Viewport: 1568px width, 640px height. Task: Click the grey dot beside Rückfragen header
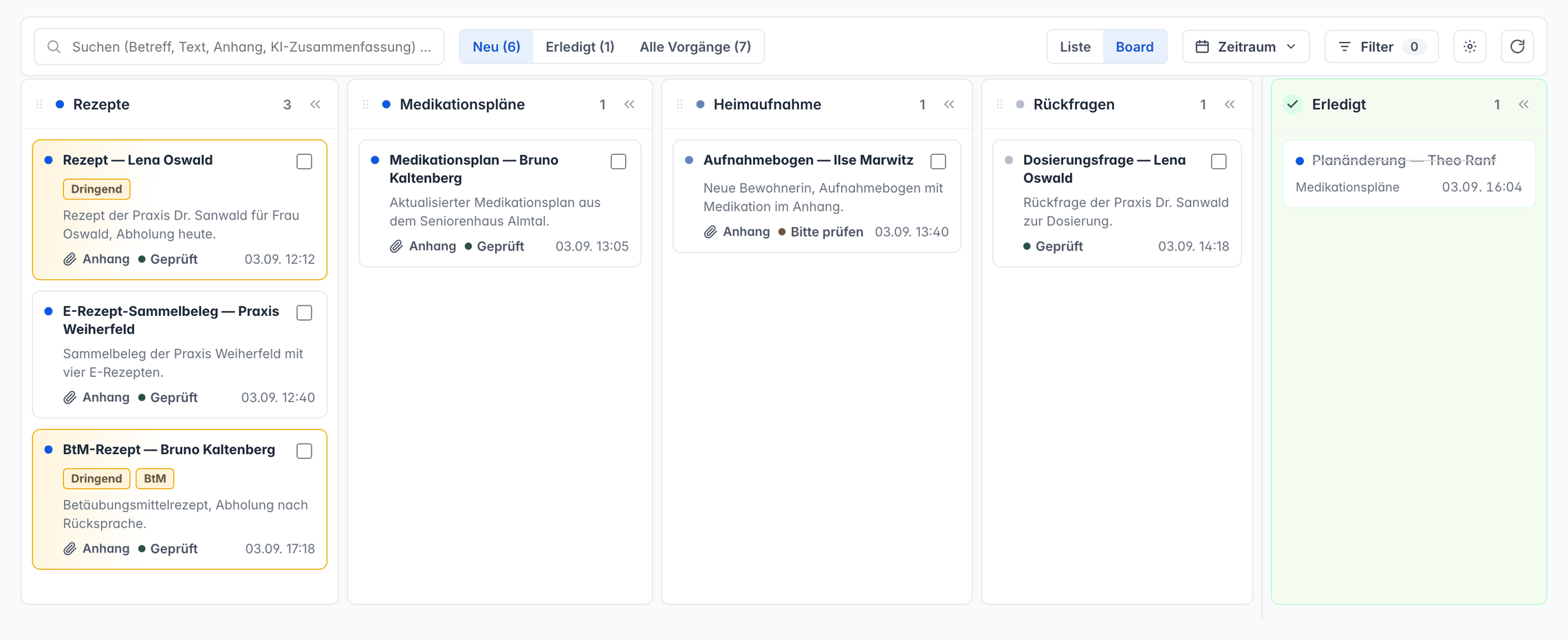click(x=1020, y=105)
